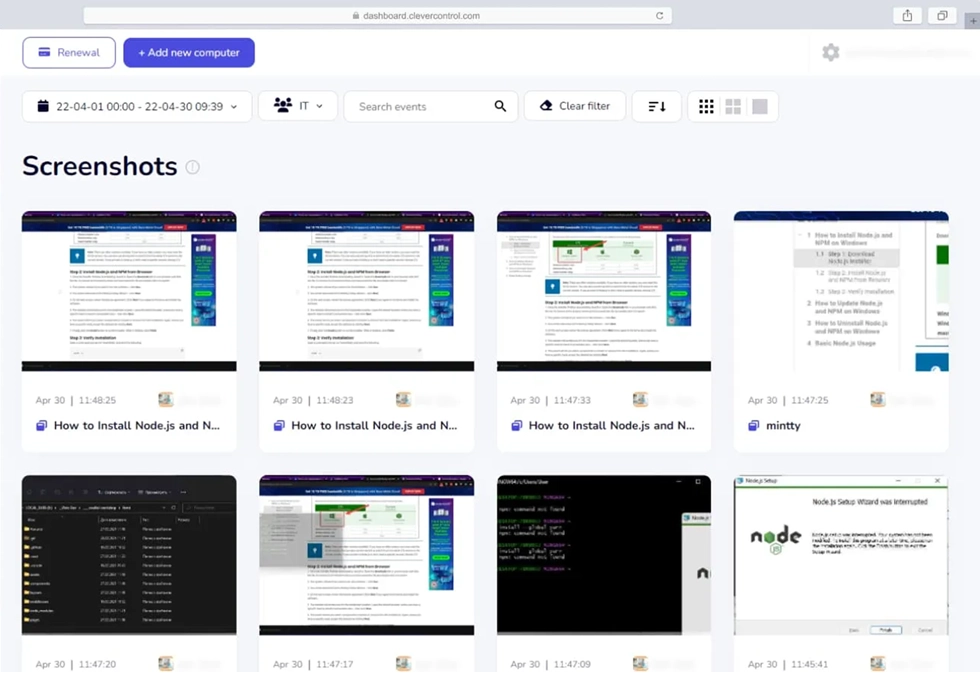Open the 11:47:20 file explorer thumbnail
Viewport: 980px width, 675px height.
(129, 555)
